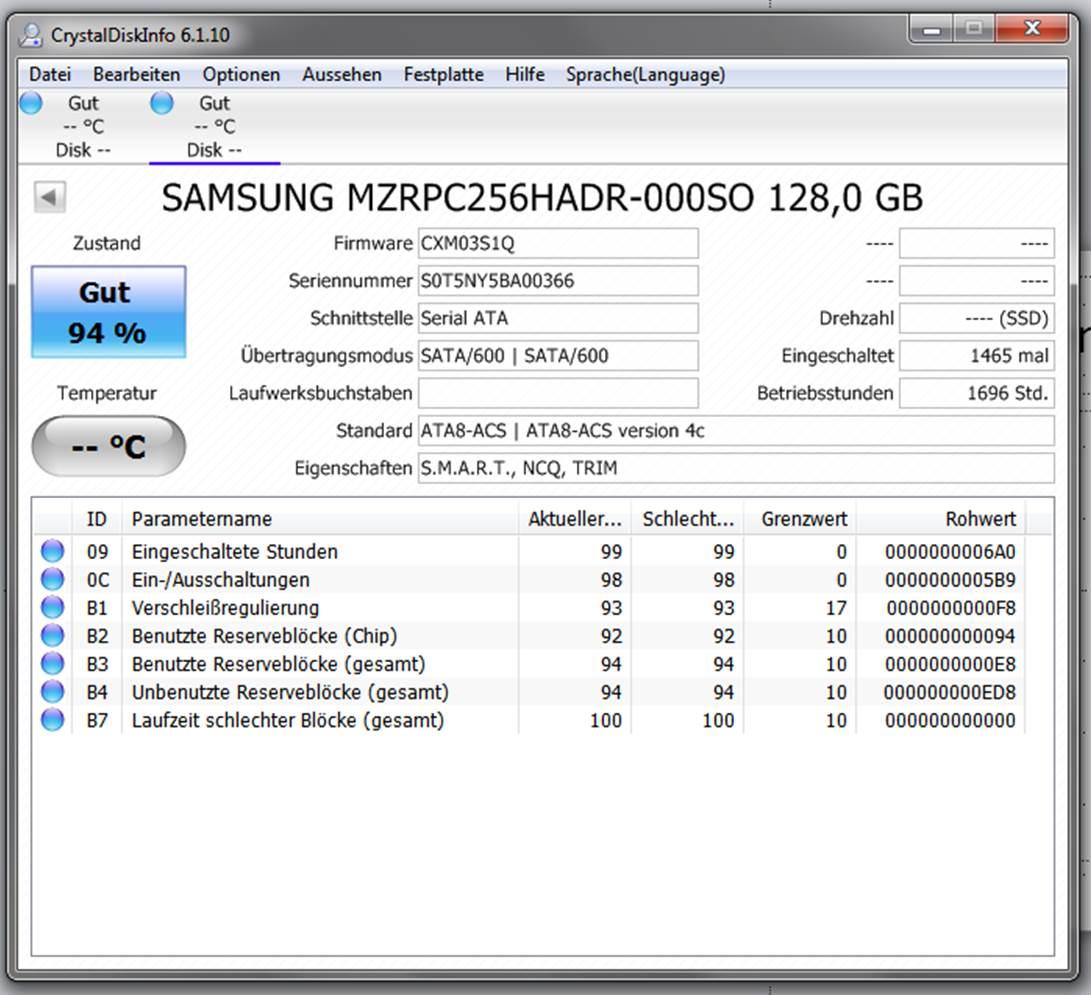Click status circle of row B4
Image resolution: width=1091 pixels, height=995 pixels.
tap(52, 692)
